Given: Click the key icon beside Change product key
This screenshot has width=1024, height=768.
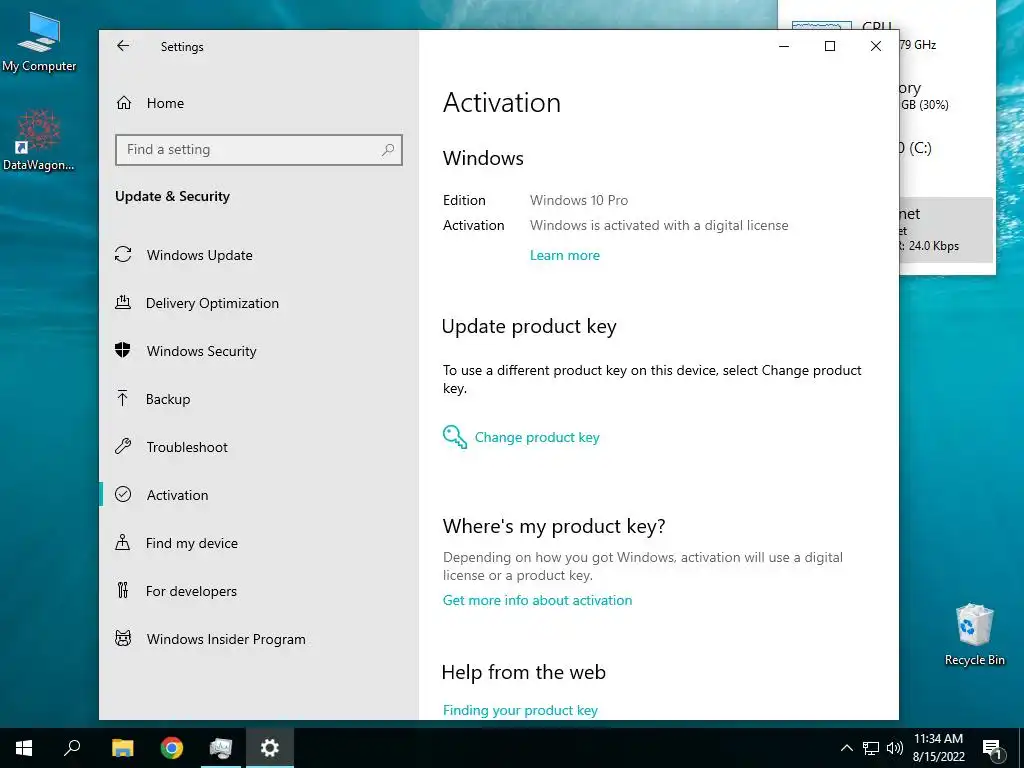Looking at the screenshot, I should pos(455,437).
